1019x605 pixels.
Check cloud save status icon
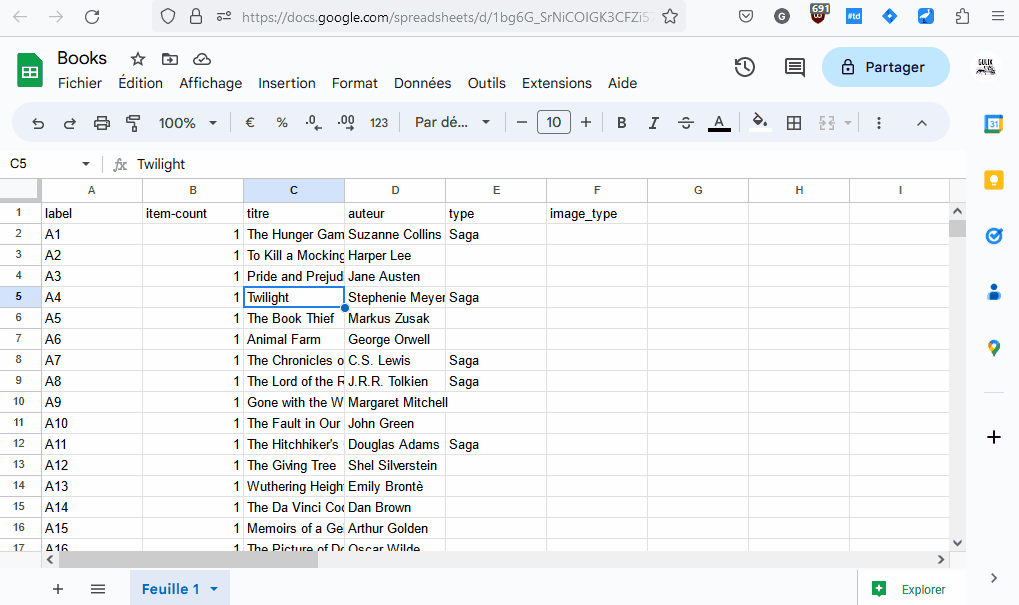click(202, 59)
